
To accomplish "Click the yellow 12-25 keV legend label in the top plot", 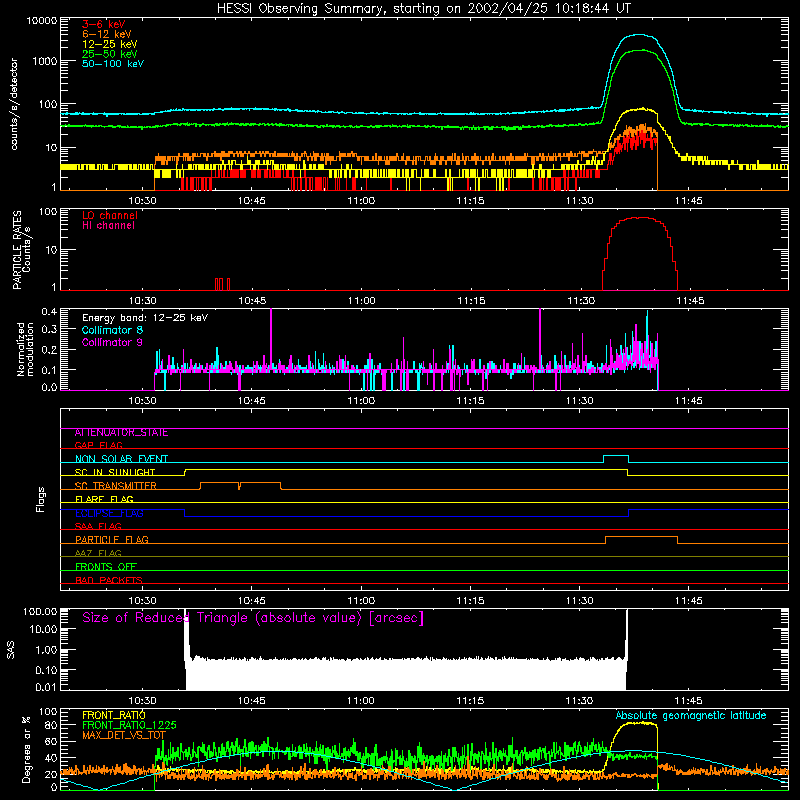I will point(110,44).
